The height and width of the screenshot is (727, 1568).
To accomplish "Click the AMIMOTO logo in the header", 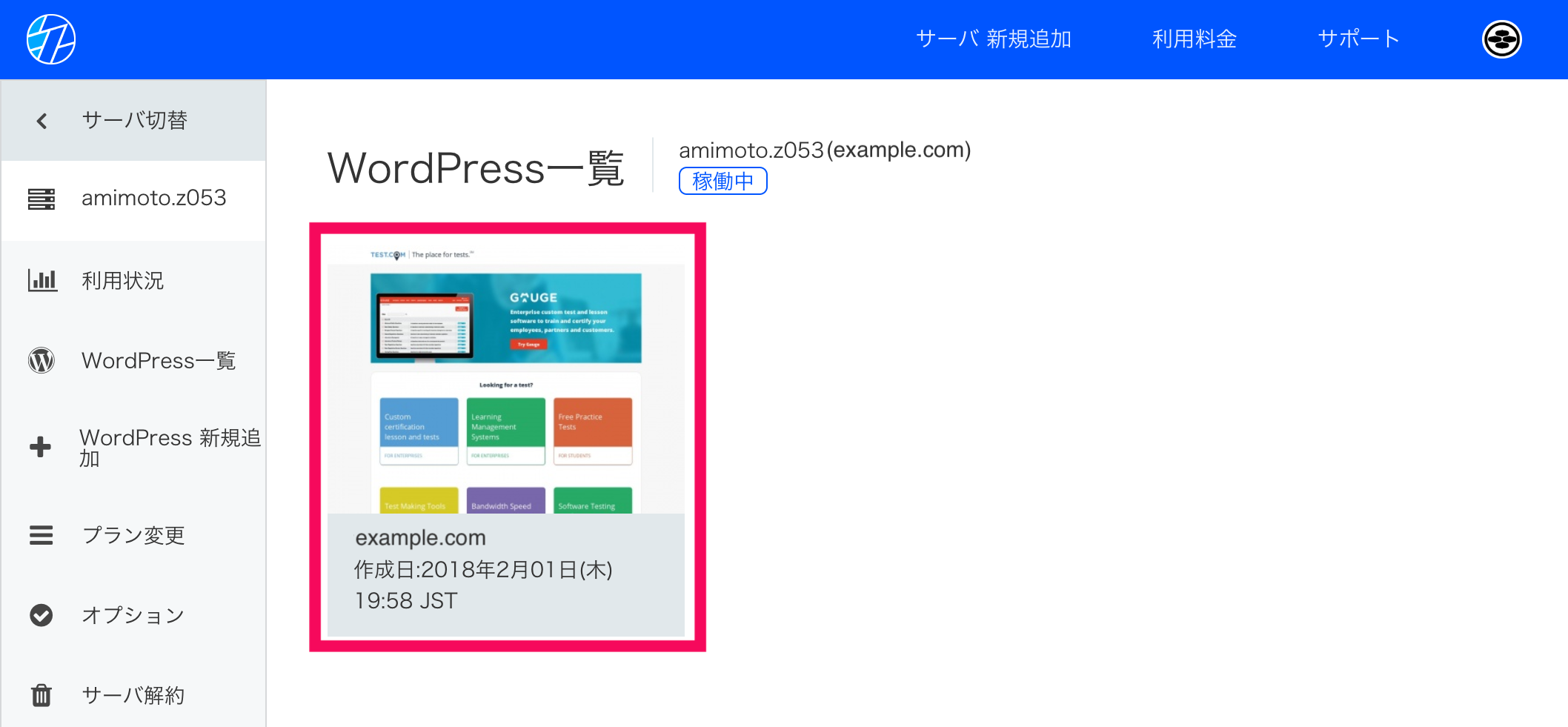I will tap(51, 39).
